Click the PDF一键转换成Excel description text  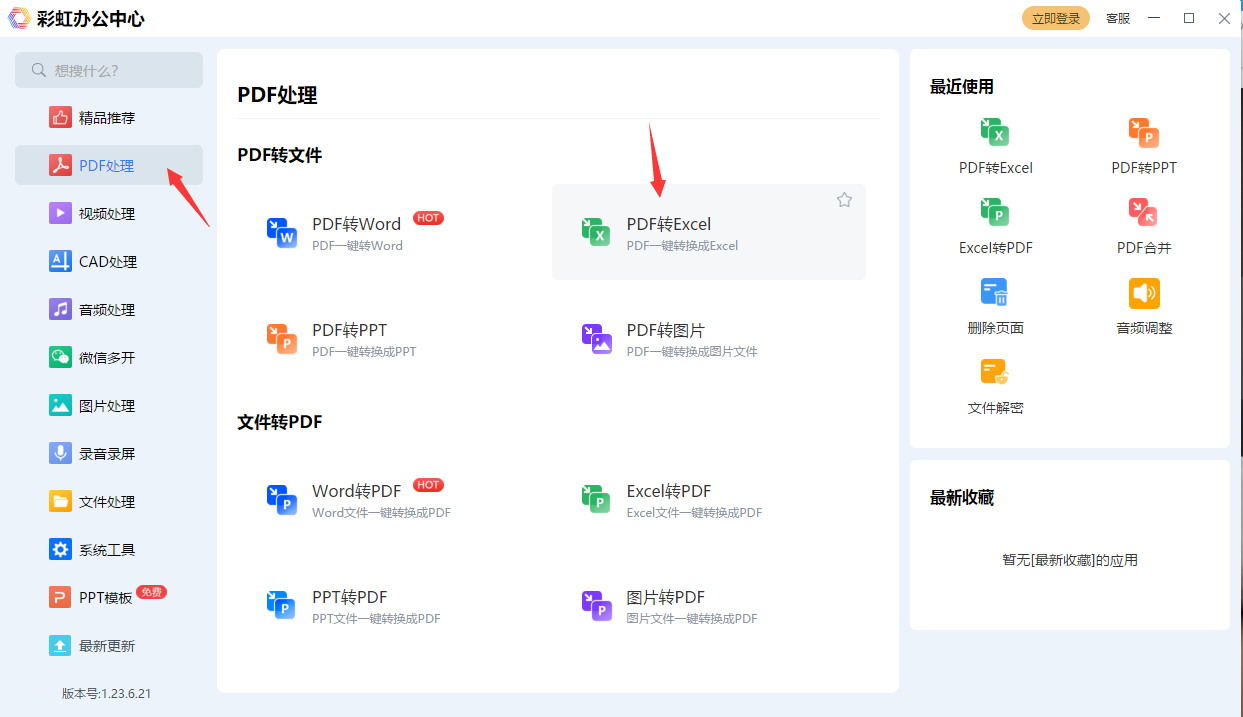click(682, 246)
